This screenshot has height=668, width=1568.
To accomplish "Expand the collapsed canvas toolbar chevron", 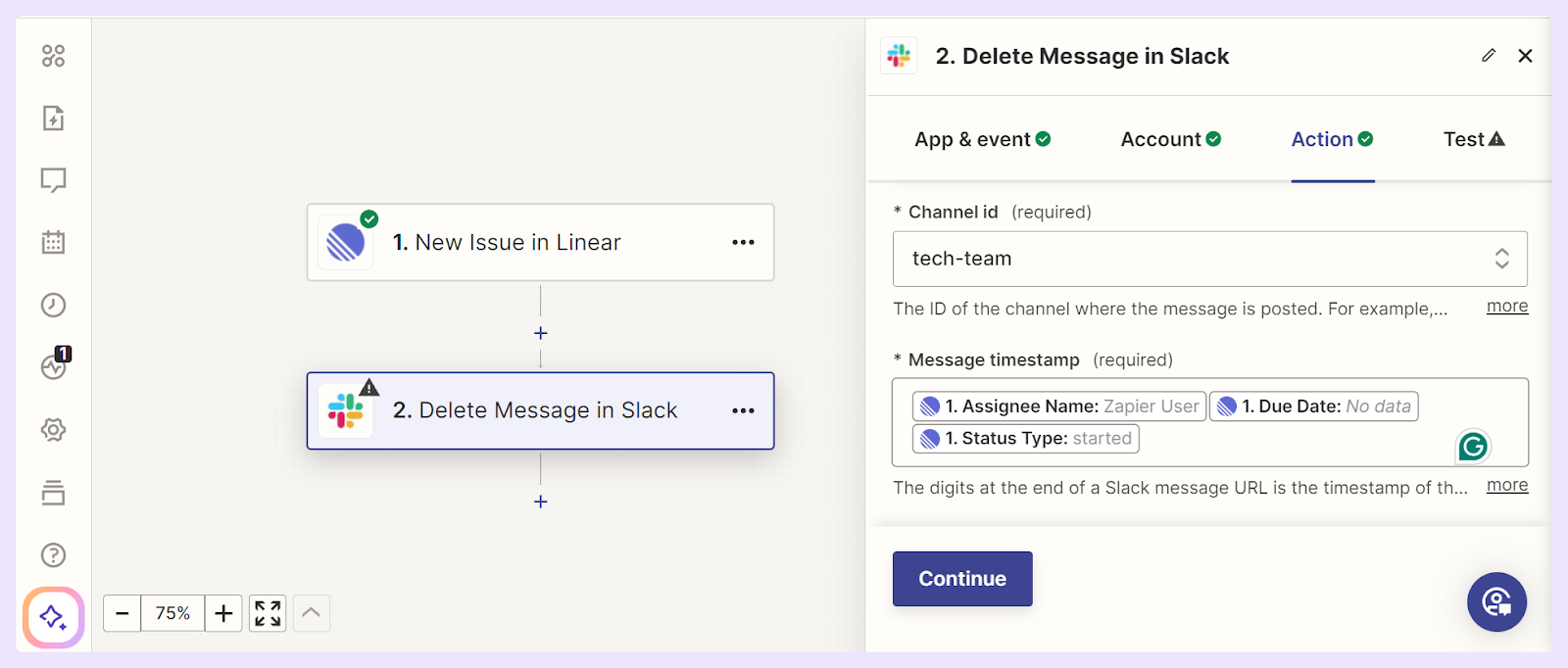I will tap(311, 613).
